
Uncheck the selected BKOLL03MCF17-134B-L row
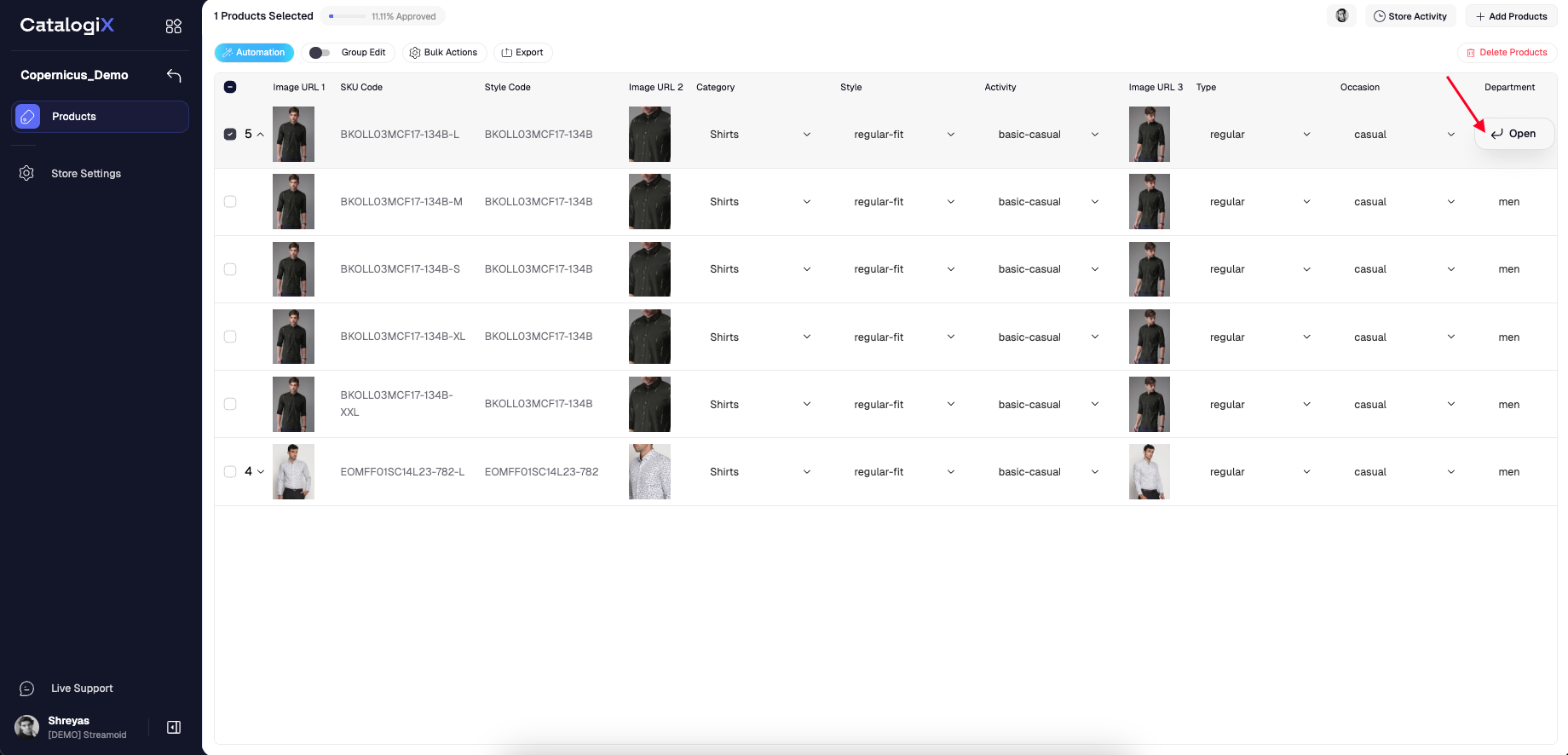(230, 135)
